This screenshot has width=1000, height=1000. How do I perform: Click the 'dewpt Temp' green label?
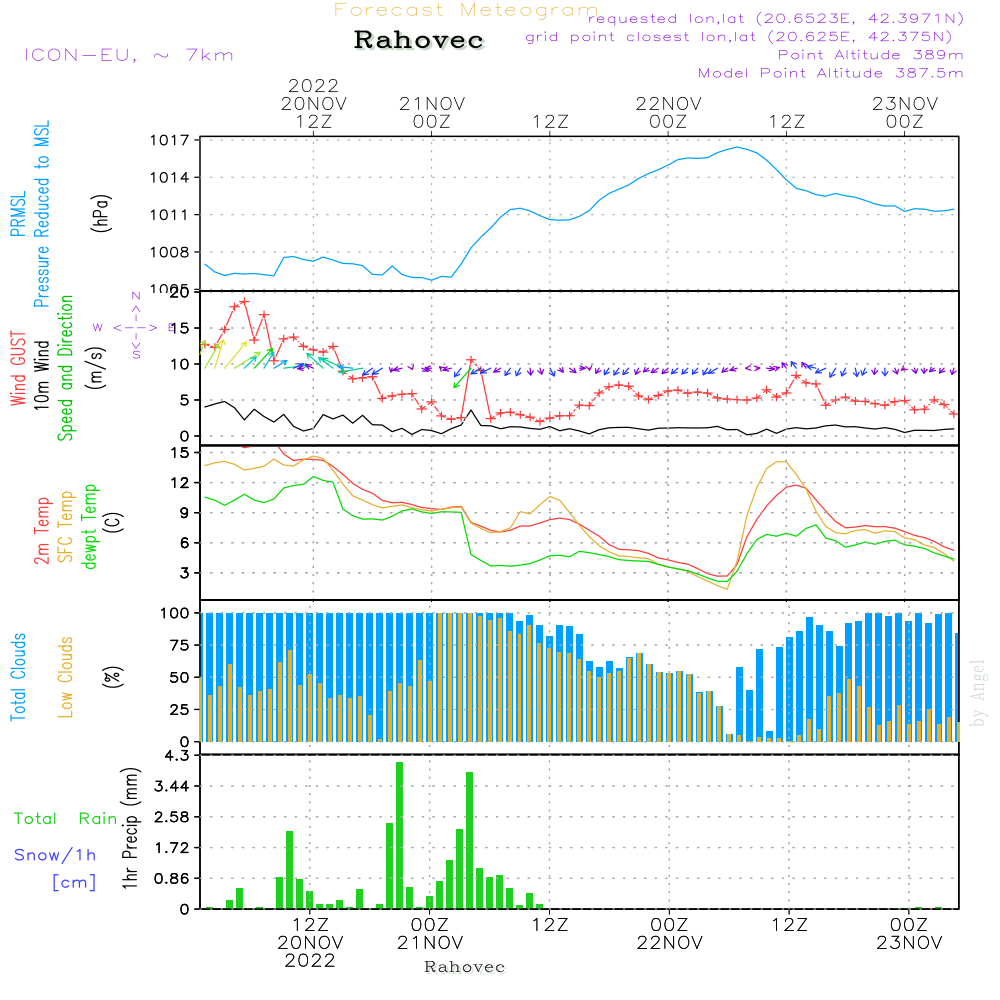pyautogui.click(x=89, y=526)
